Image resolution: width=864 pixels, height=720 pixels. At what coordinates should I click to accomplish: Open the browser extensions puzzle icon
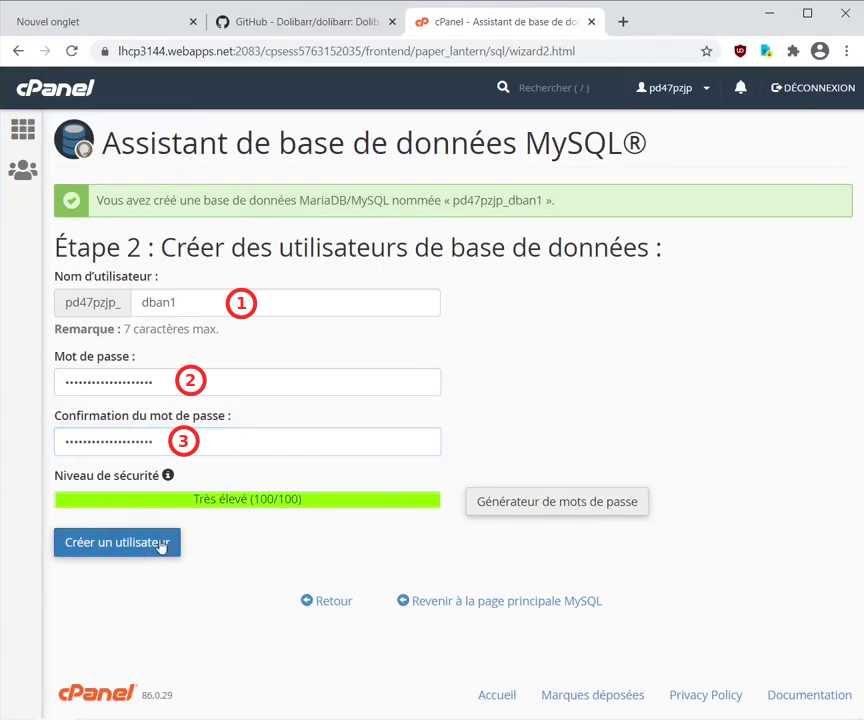click(793, 51)
